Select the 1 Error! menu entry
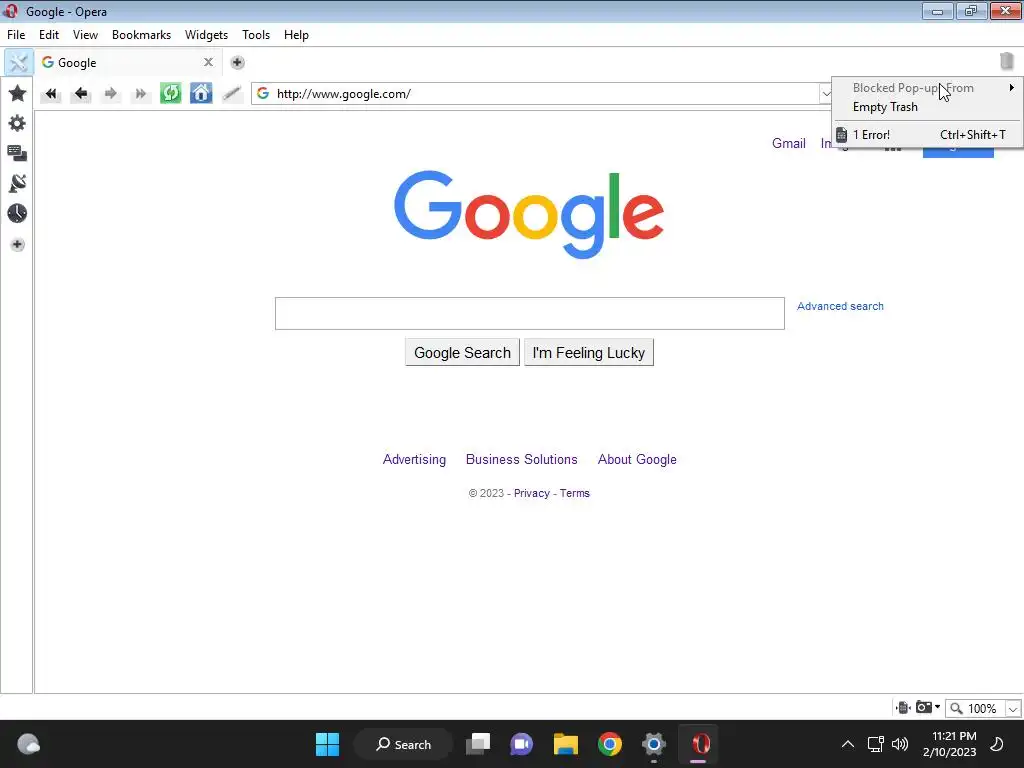This screenshot has height=768, width=1024. (x=928, y=135)
